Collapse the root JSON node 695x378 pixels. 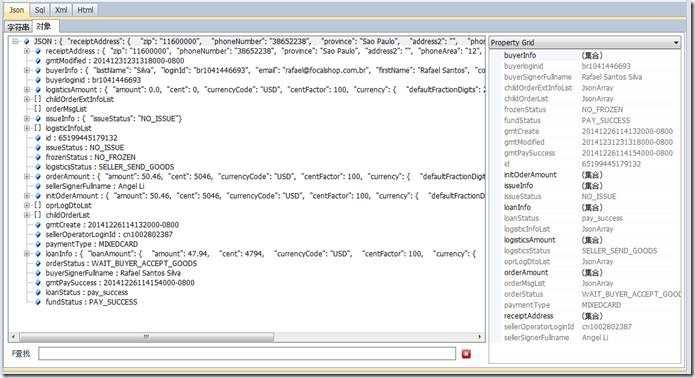(16, 42)
